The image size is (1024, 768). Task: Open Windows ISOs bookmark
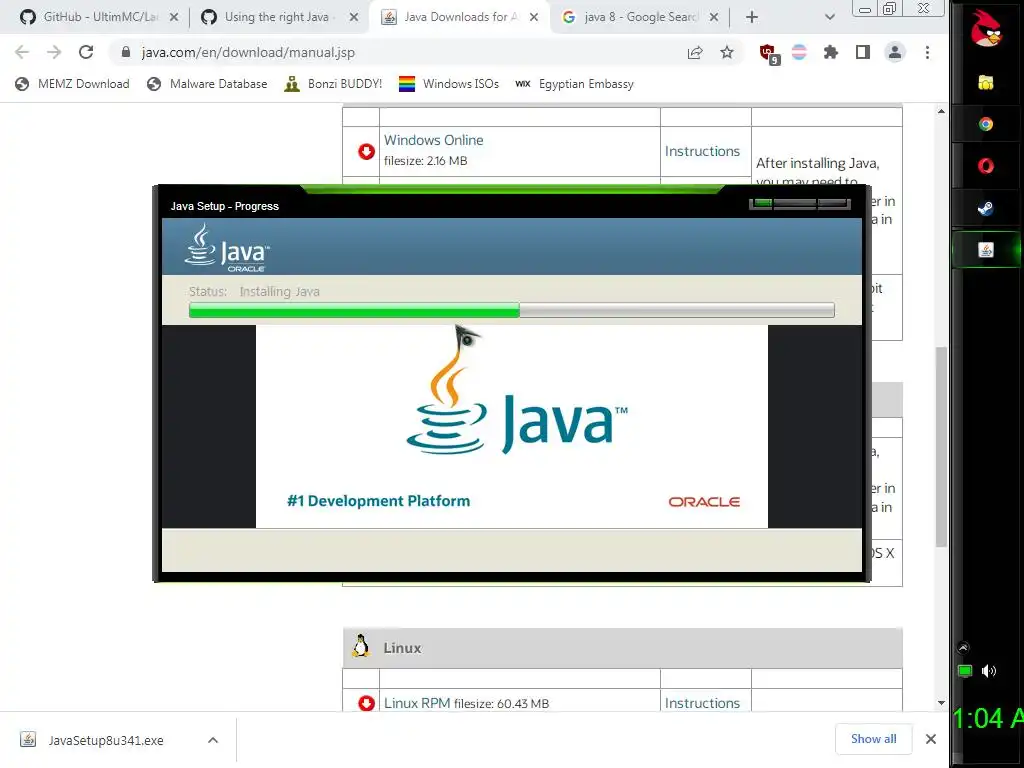[x=449, y=84]
